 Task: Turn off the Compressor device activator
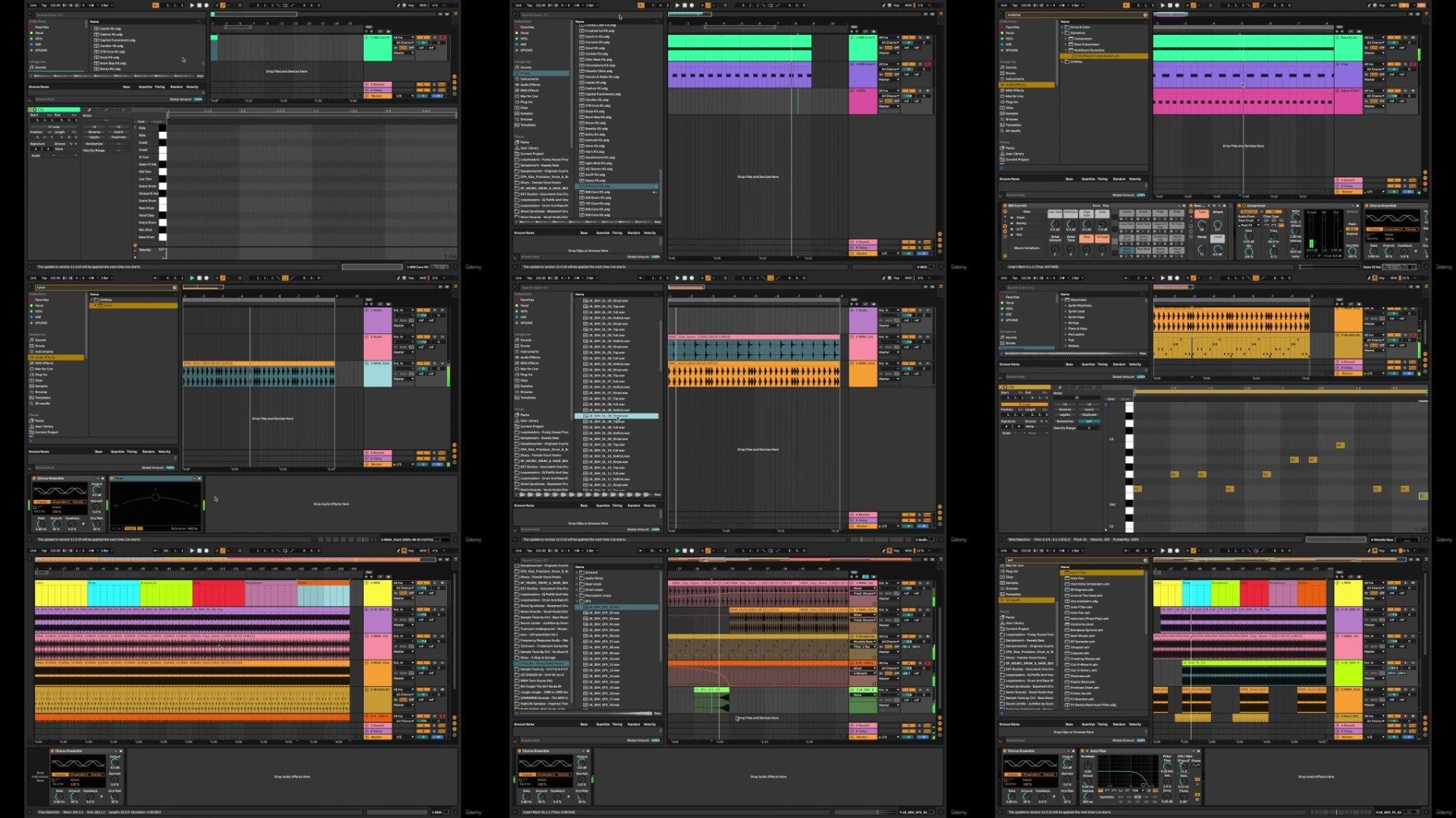(x=1239, y=206)
